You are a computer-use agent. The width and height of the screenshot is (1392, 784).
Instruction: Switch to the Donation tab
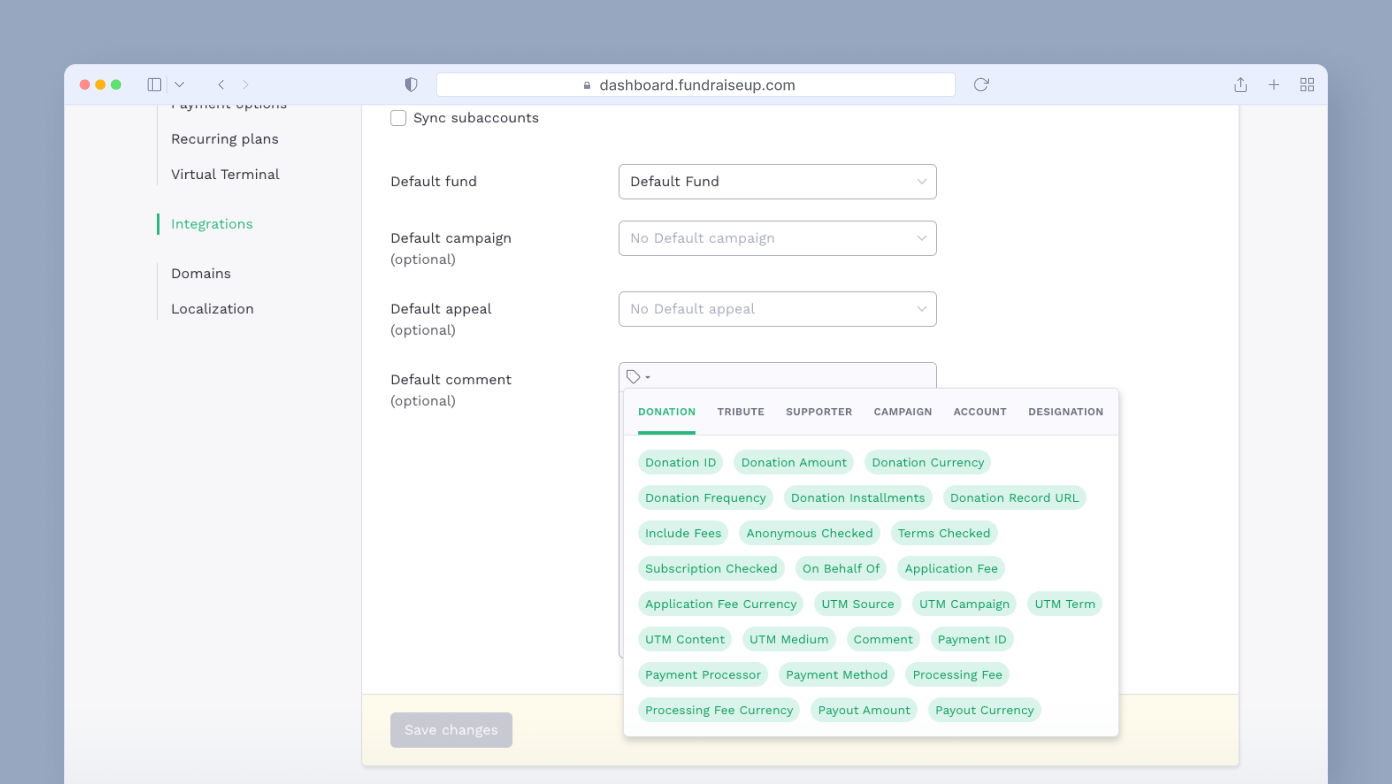(667, 412)
